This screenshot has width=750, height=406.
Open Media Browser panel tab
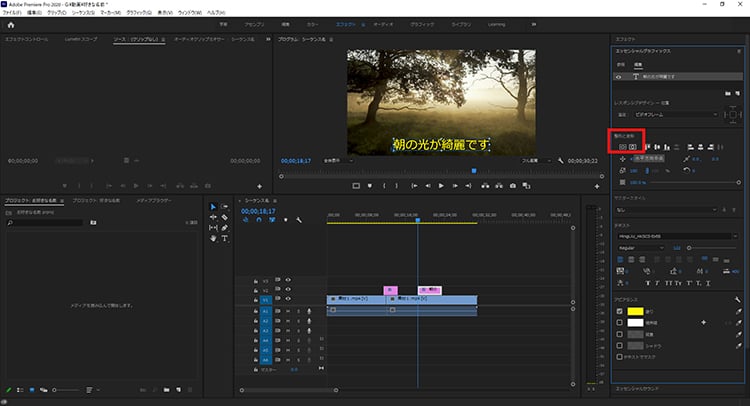[154, 200]
